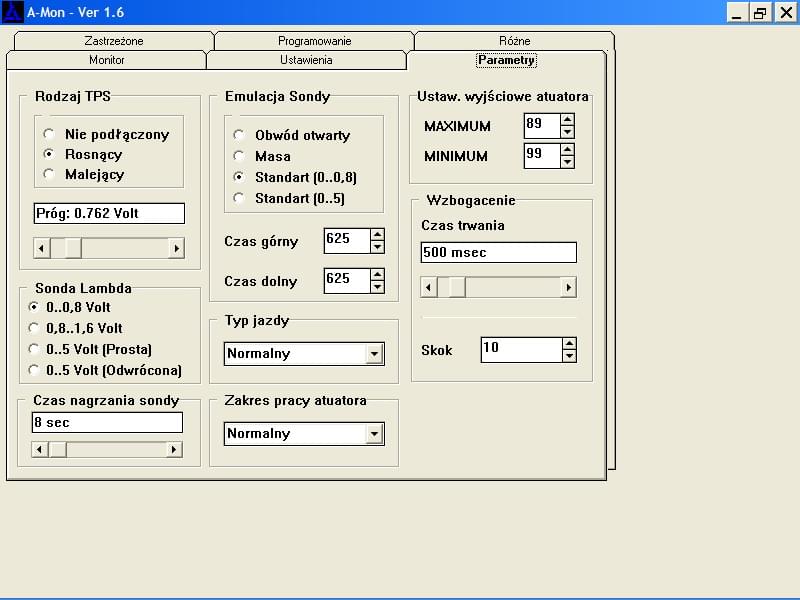Decrease Czas dolny with down arrow

[377, 287]
